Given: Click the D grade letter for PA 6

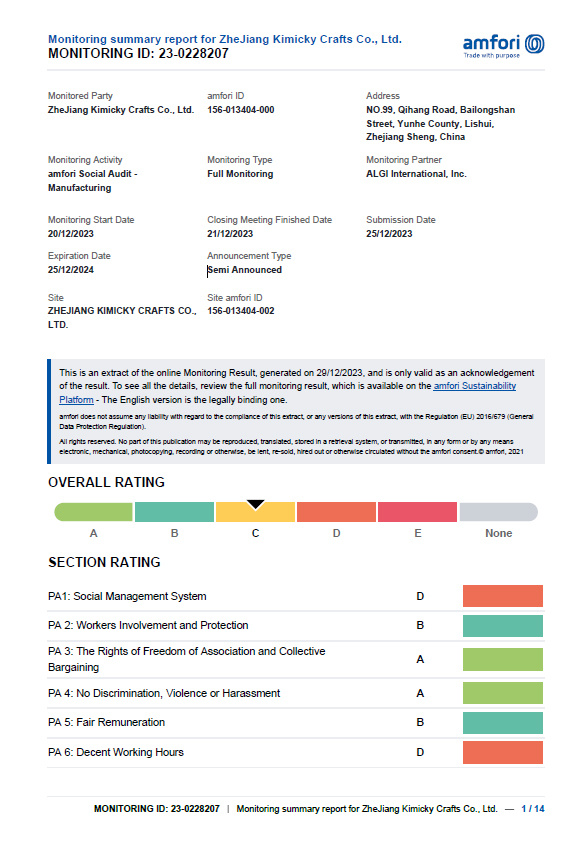Looking at the screenshot, I should point(420,752).
